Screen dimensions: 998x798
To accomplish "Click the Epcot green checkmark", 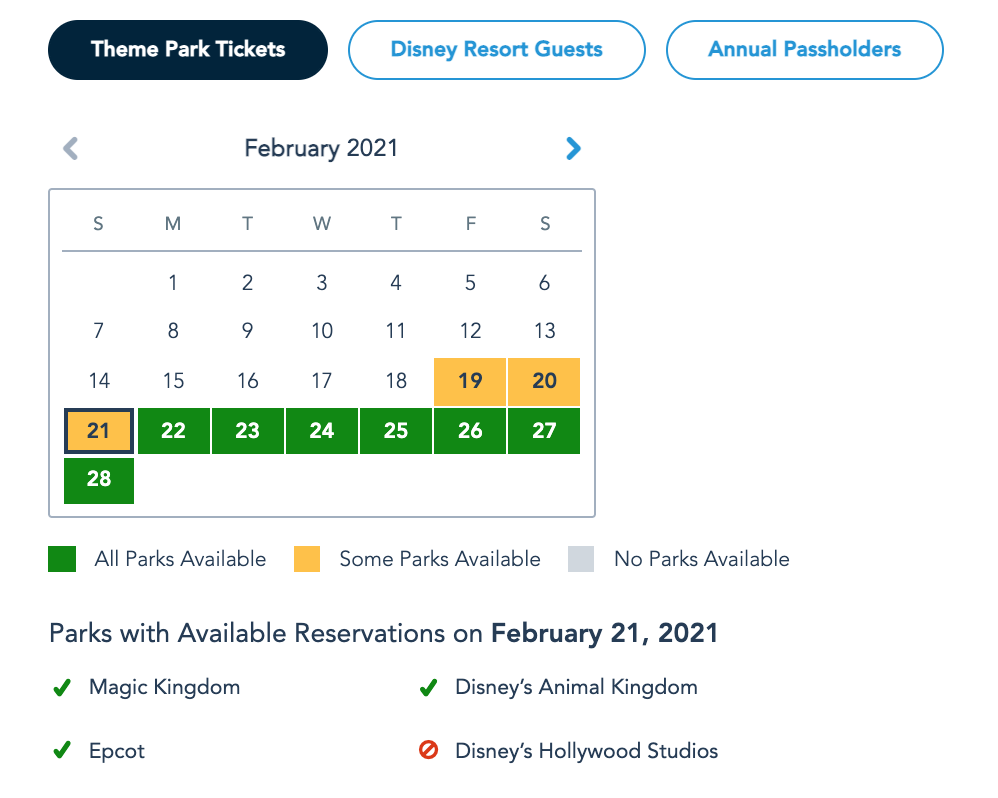I will 62,751.
